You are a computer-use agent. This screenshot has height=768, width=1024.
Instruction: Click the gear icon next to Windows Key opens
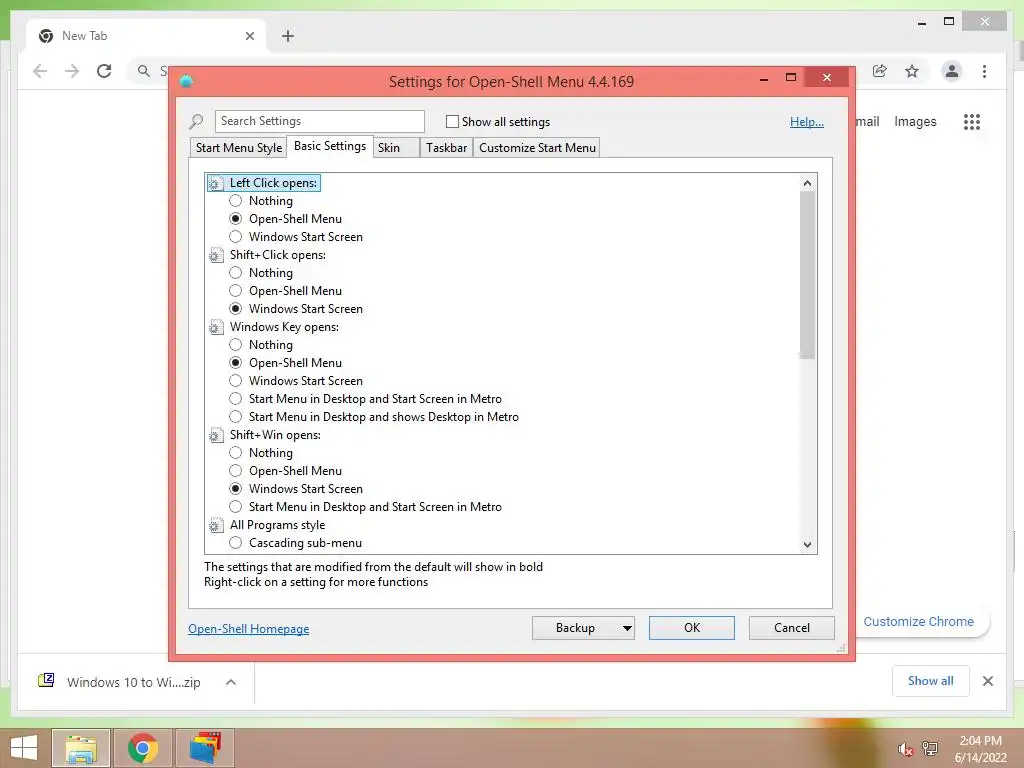click(216, 327)
